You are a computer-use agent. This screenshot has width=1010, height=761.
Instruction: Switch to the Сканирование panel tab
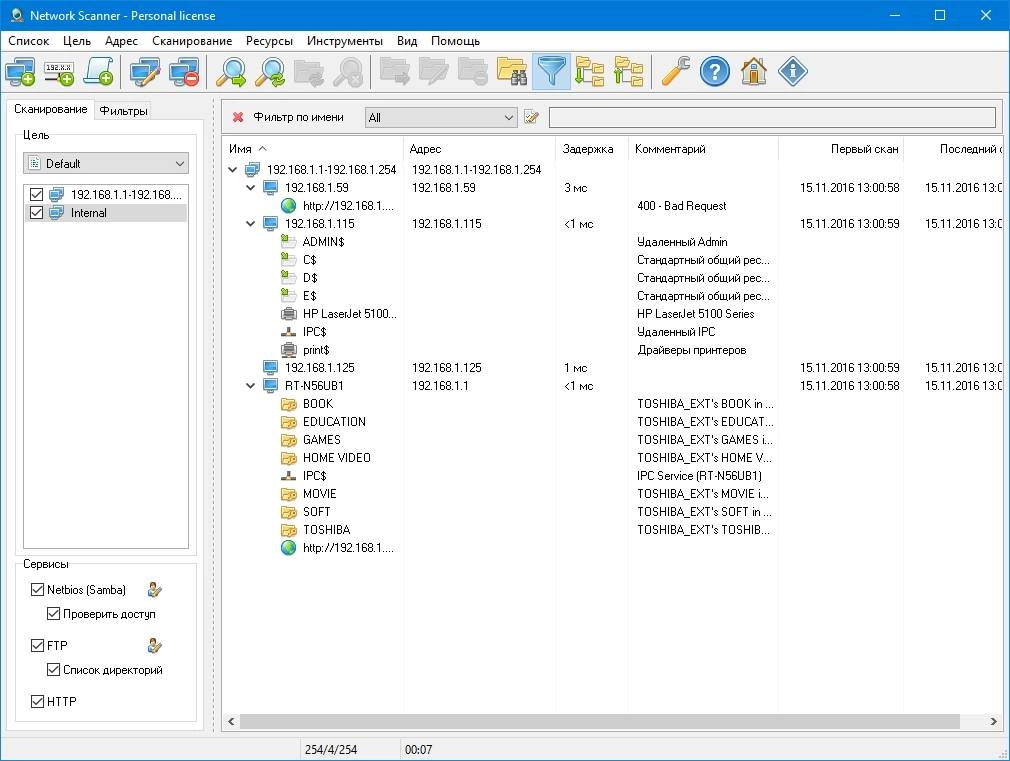[51, 110]
